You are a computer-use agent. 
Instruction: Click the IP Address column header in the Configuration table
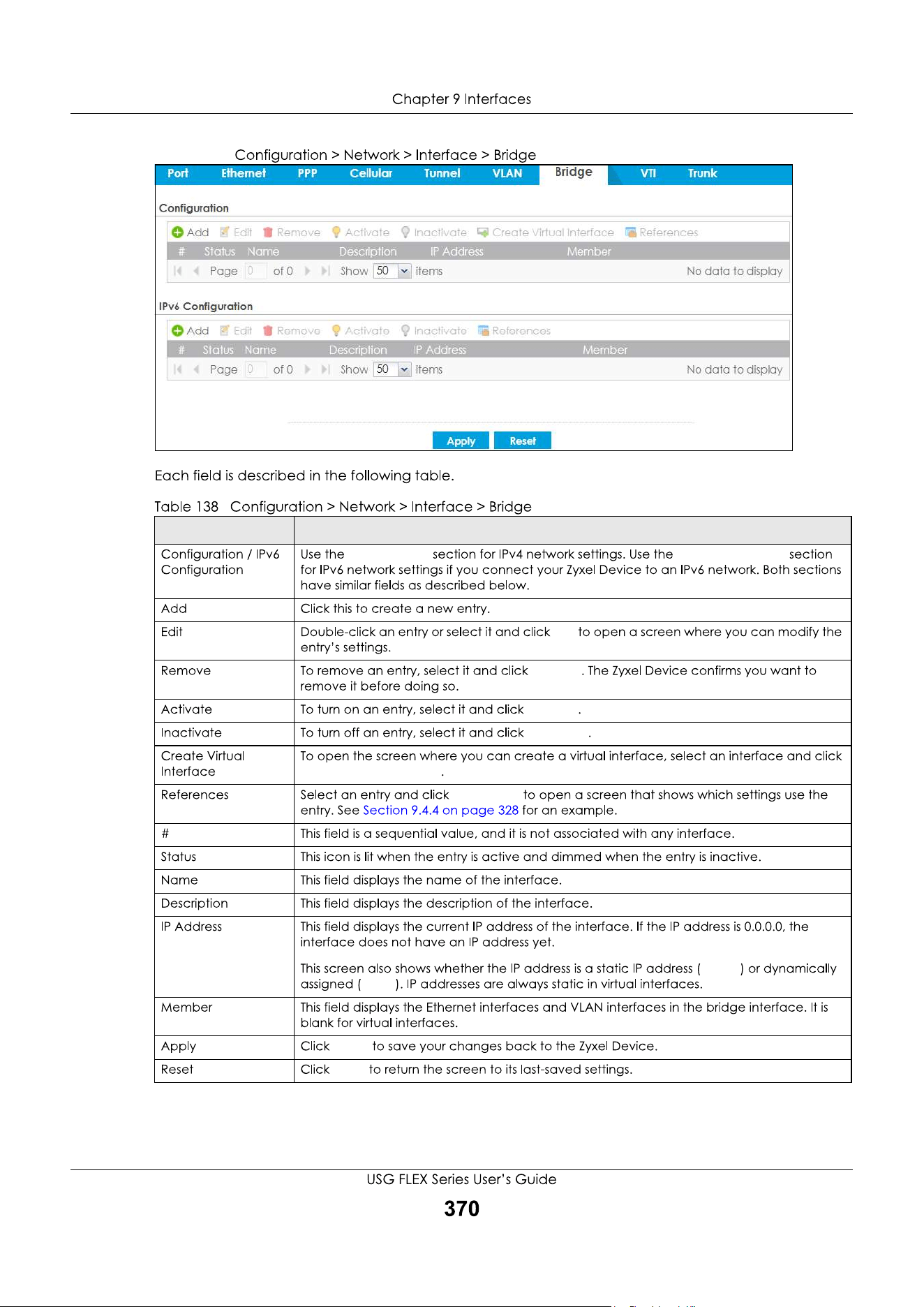(x=456, y=252)
